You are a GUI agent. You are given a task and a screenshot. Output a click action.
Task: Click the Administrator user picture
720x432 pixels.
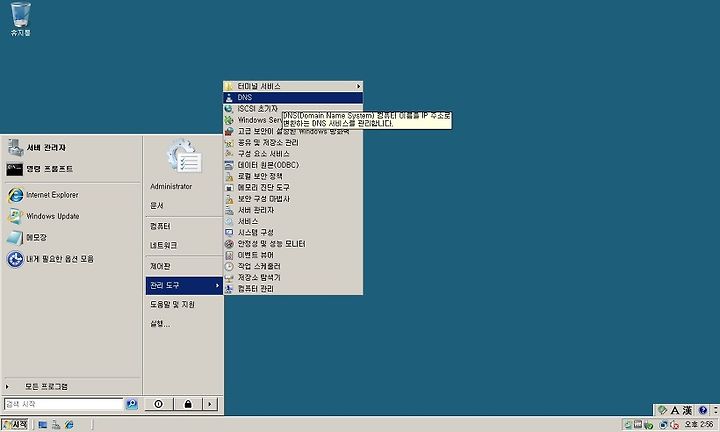coord(184,157)
